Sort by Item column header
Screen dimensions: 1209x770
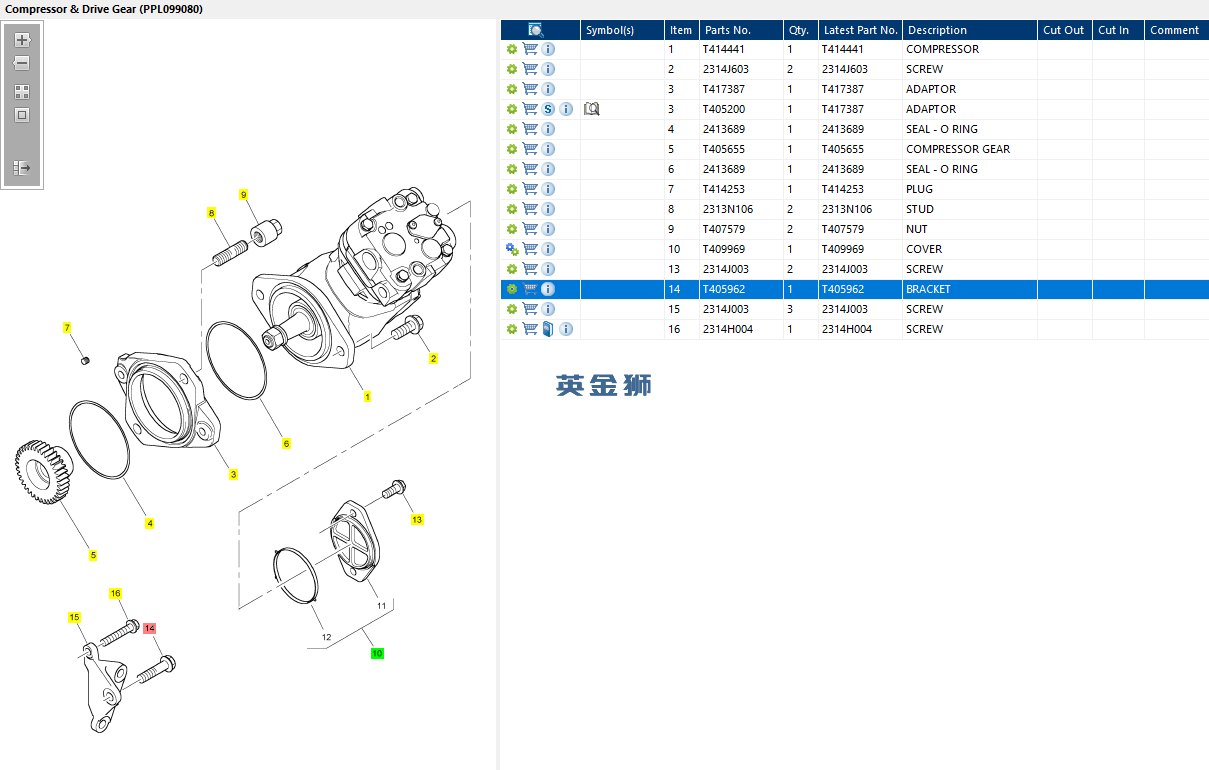(x=681, y=30)
